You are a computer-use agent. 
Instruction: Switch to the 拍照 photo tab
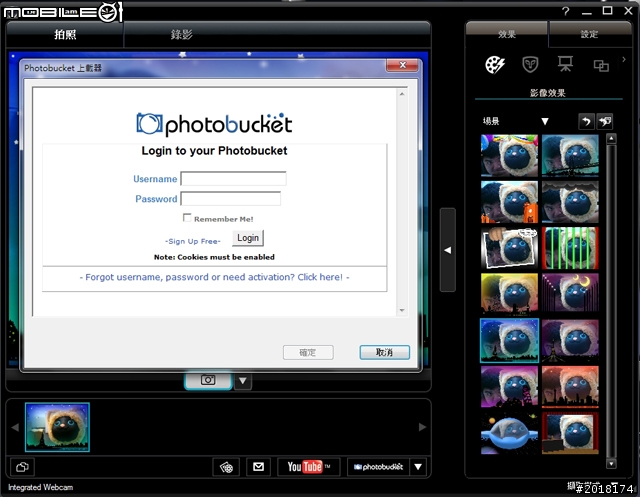65,34
